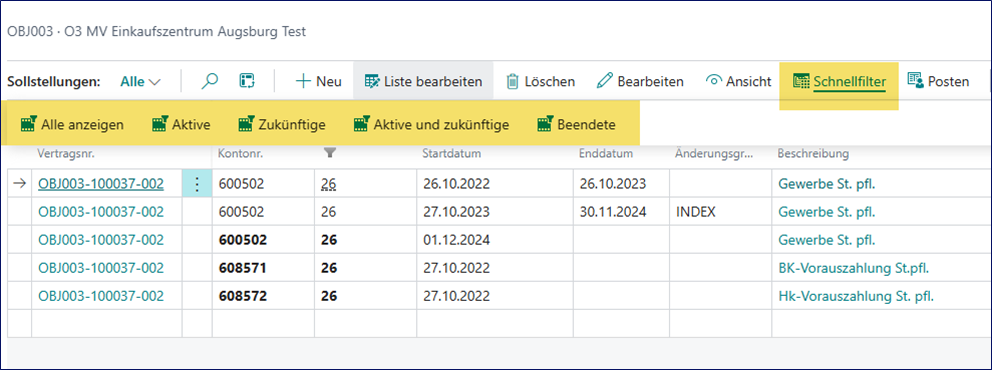Open contract link in row starting 01.12.2024

[x=101, y=240]
